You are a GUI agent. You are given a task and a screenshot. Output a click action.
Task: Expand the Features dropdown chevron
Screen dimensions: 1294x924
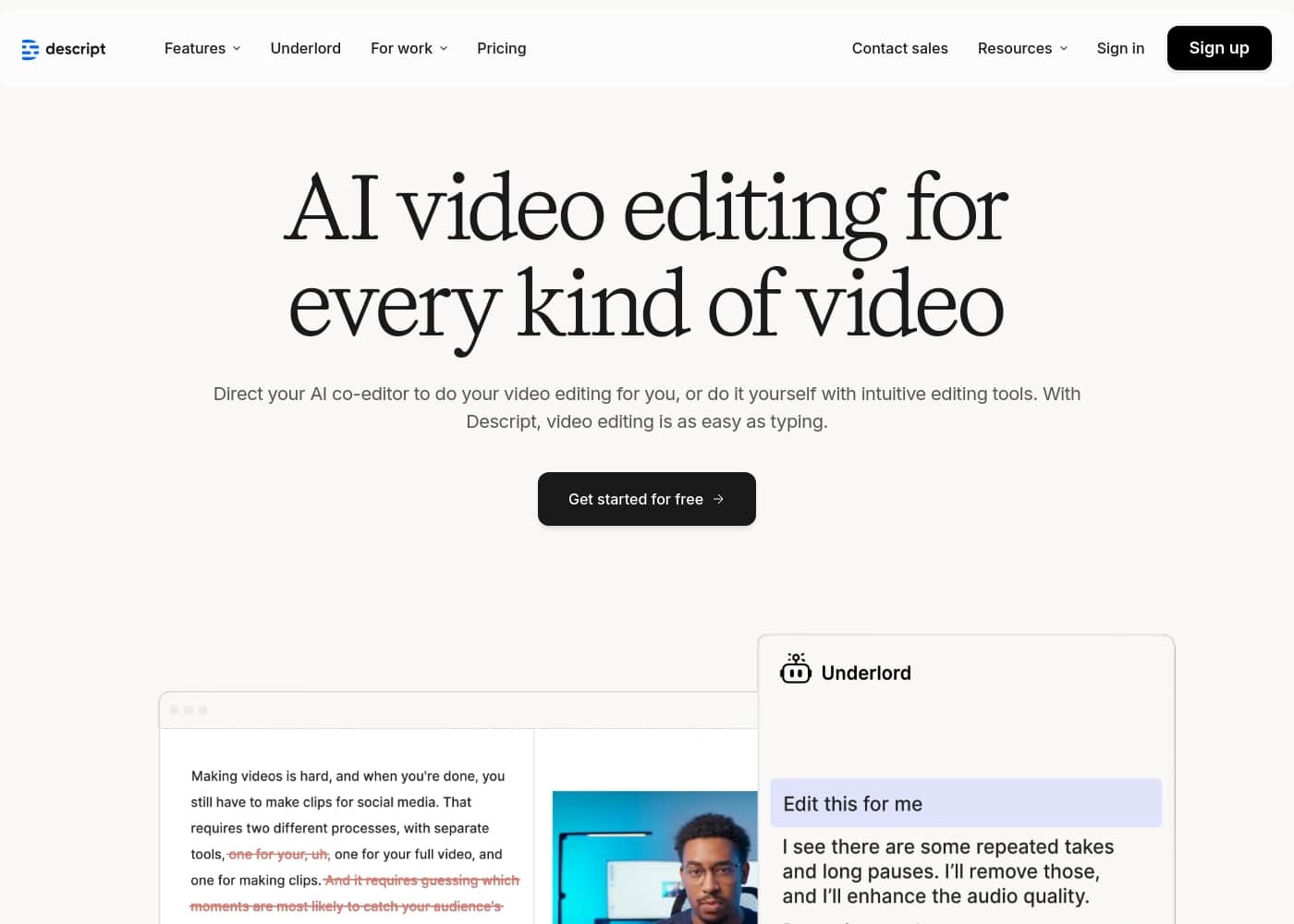(x=237, y=48)
